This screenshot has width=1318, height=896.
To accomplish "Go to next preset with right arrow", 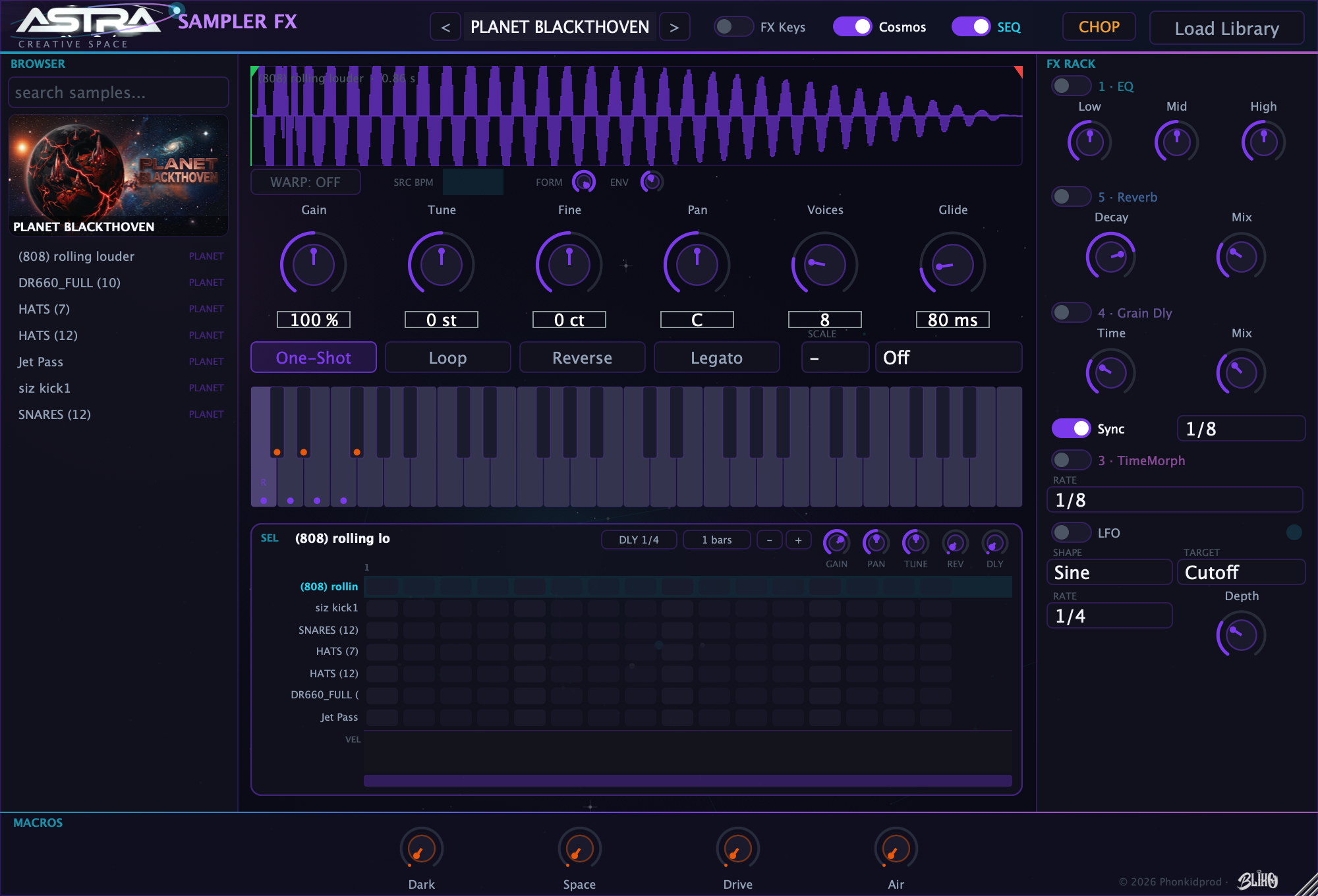I will 674,27.
